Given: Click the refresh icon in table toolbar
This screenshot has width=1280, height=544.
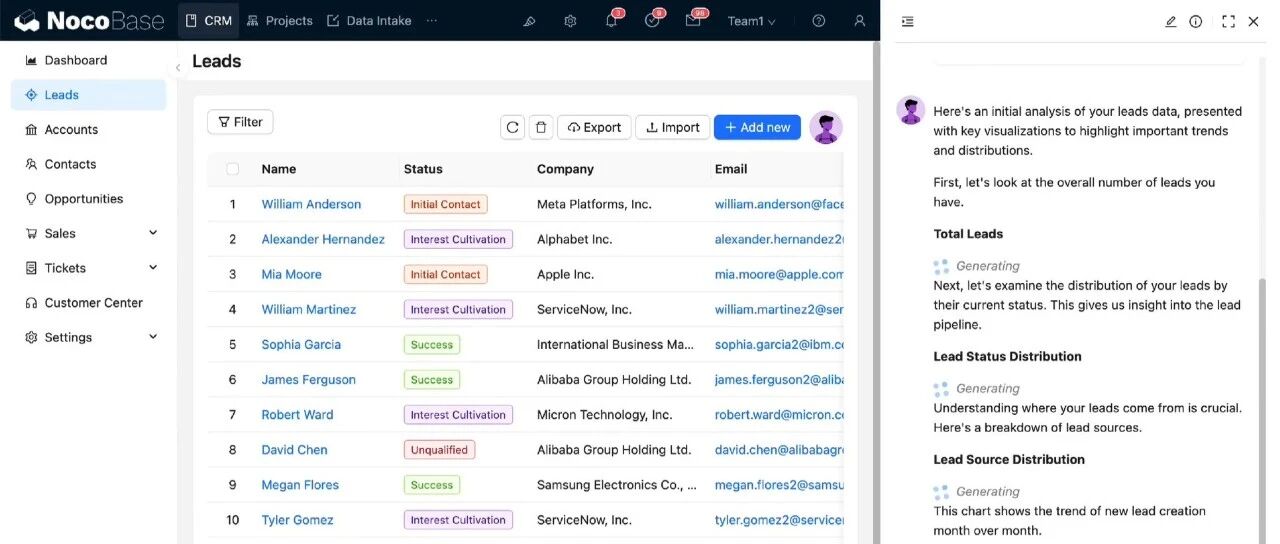Looking at the screenshot, I should [x=512, y=127].
